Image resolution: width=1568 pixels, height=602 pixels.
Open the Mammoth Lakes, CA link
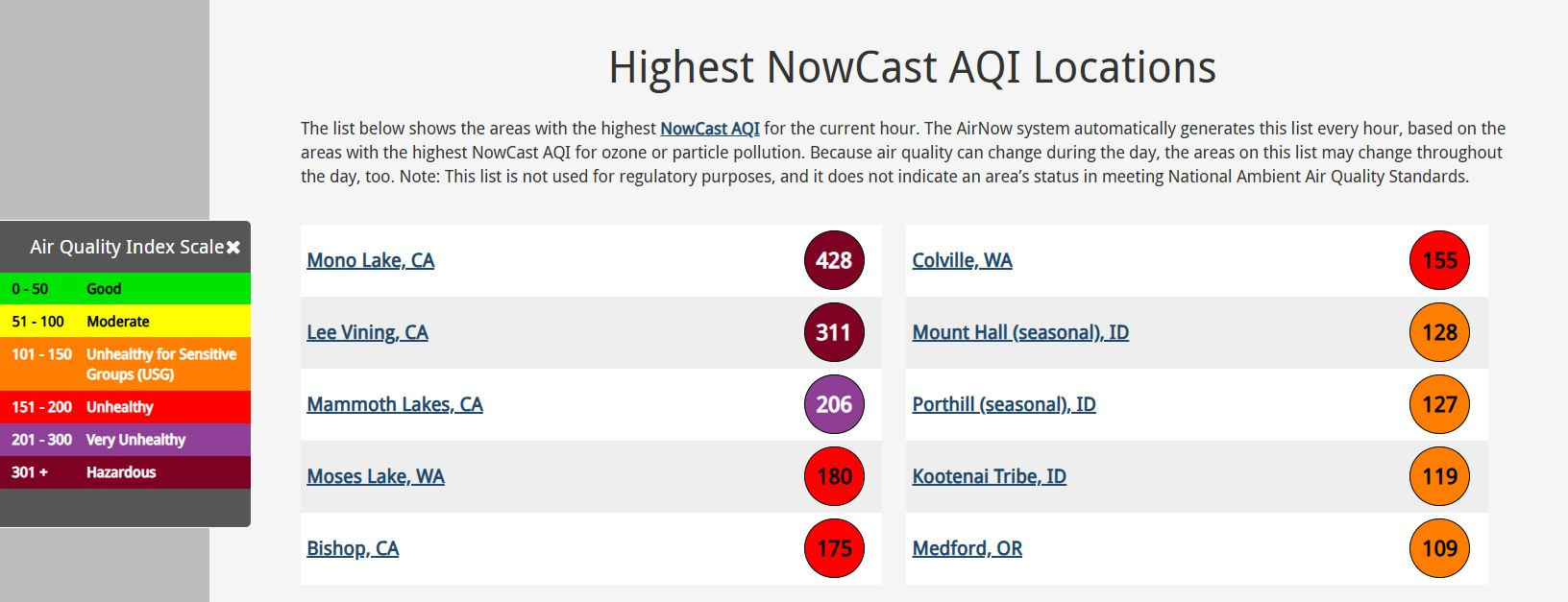(x=395, y=404)
